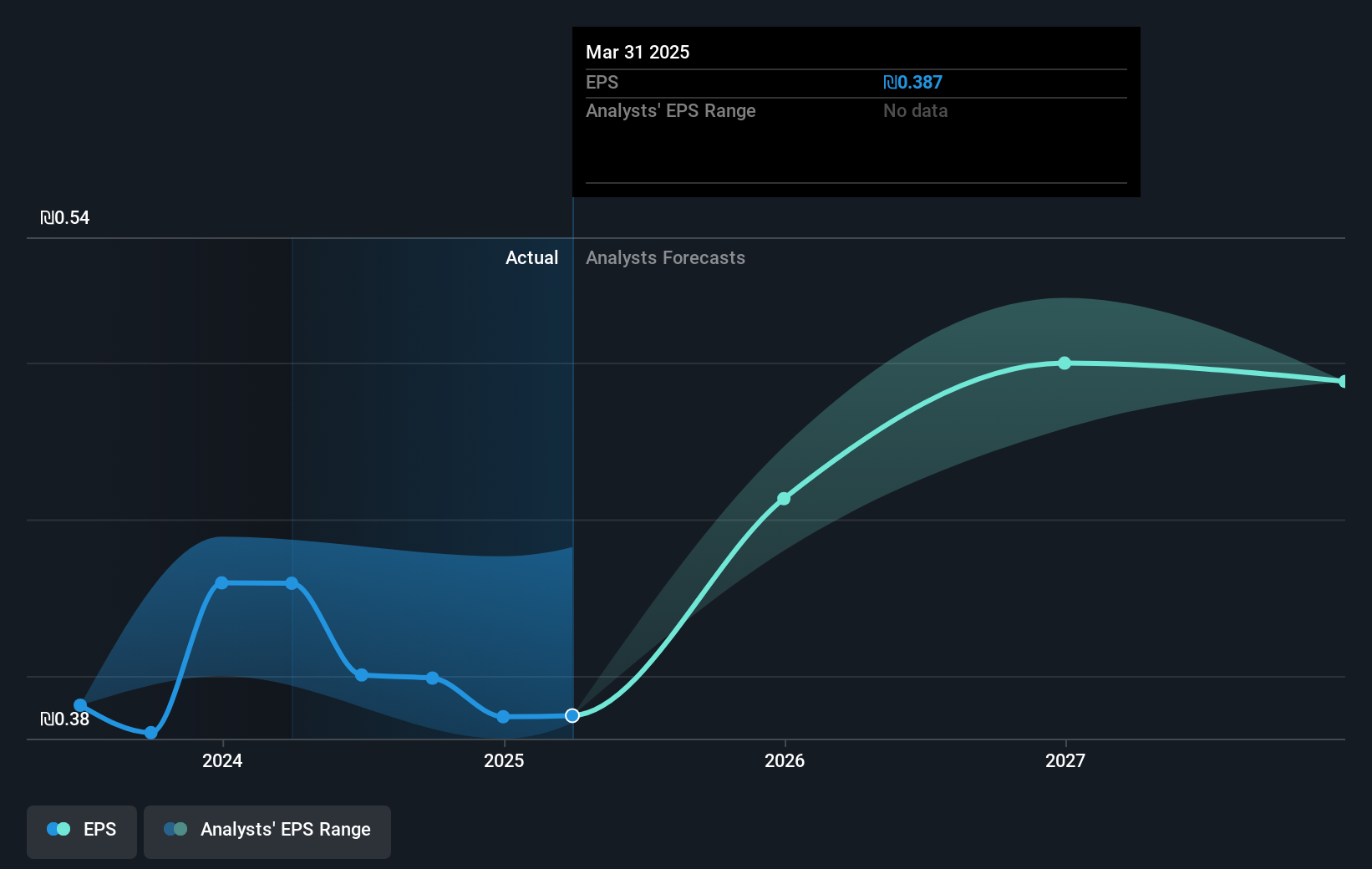Viewport: 1372px width, 869px height.
Task: Click the EPS data point at 2025
Action: [503, 716]
